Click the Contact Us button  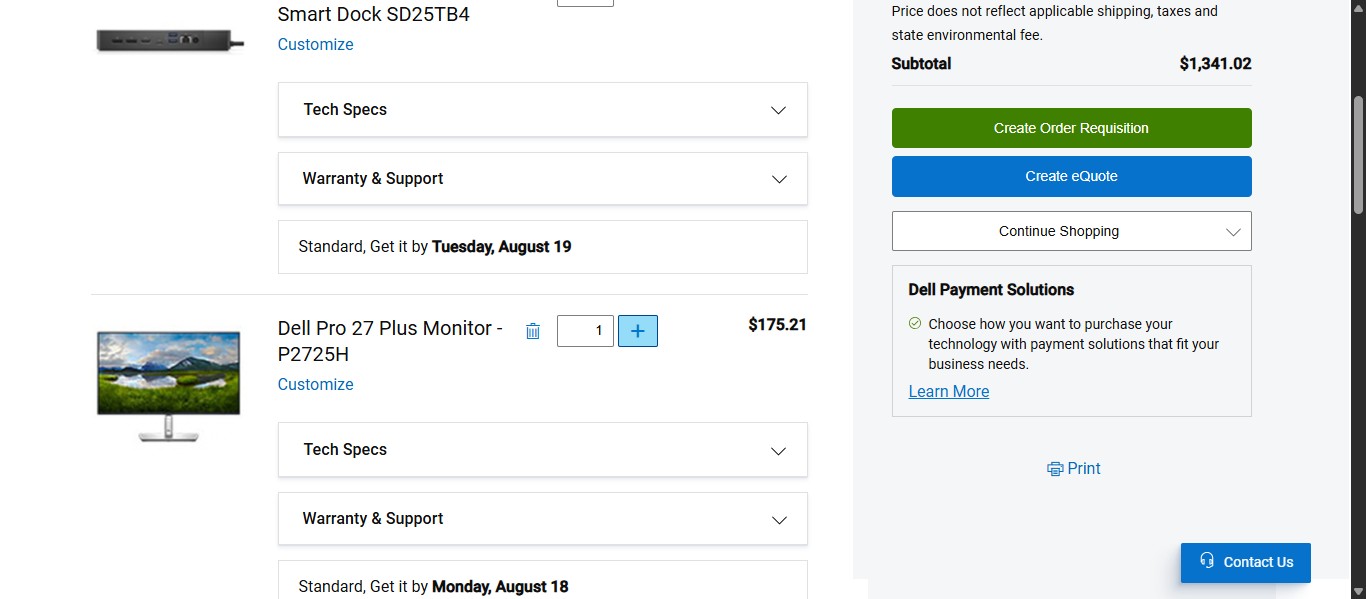pyautogui.click(x=1245, y=562)
